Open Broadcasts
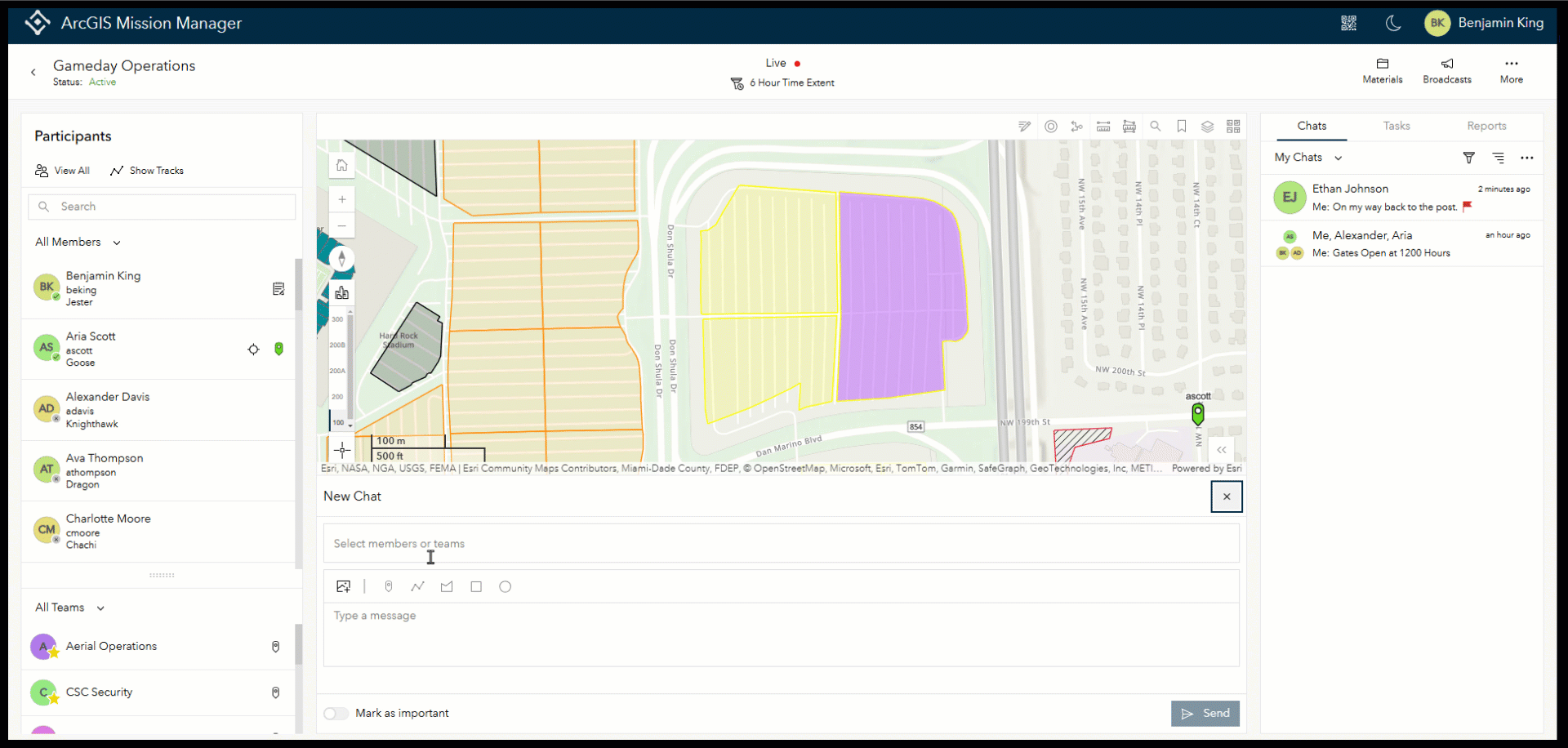 (1447, 71)
